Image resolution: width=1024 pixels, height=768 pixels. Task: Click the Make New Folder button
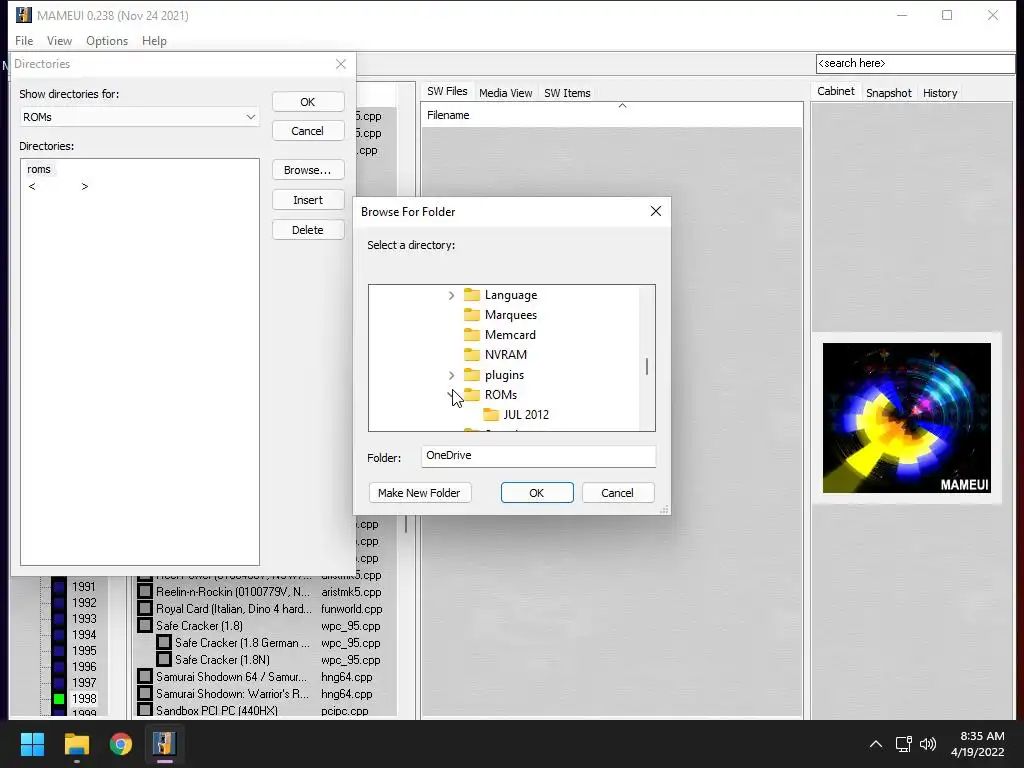[x=419, y=492]
